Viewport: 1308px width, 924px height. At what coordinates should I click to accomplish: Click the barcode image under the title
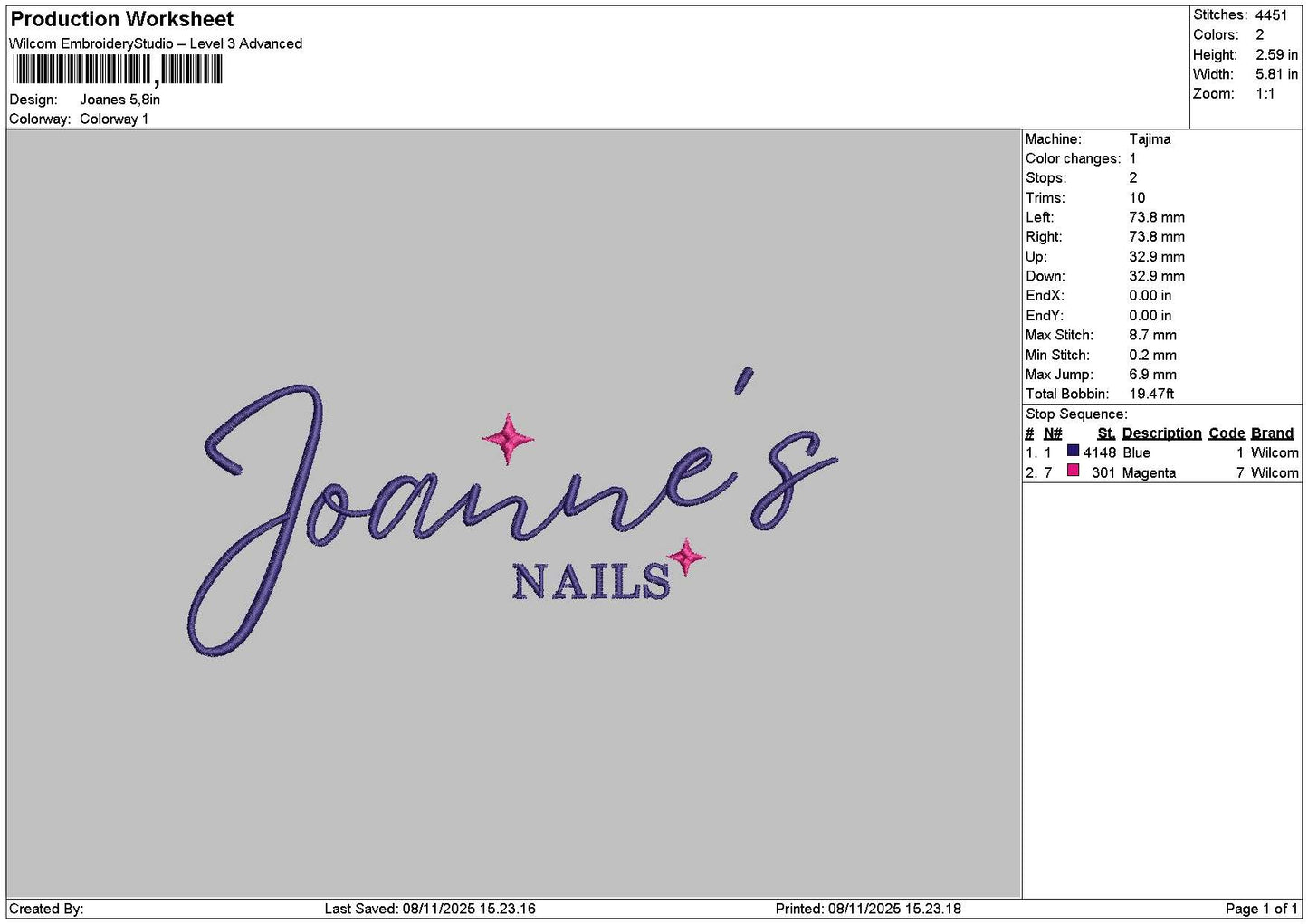coord(118,70)
